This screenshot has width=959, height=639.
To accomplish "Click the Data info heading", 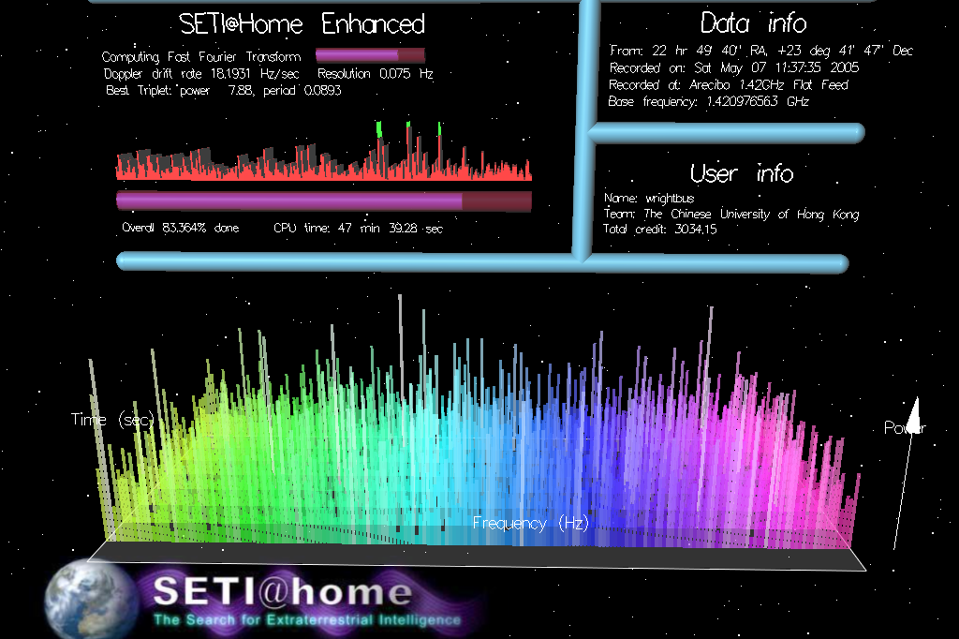I will pyautogui.click(x=753, y=23).
